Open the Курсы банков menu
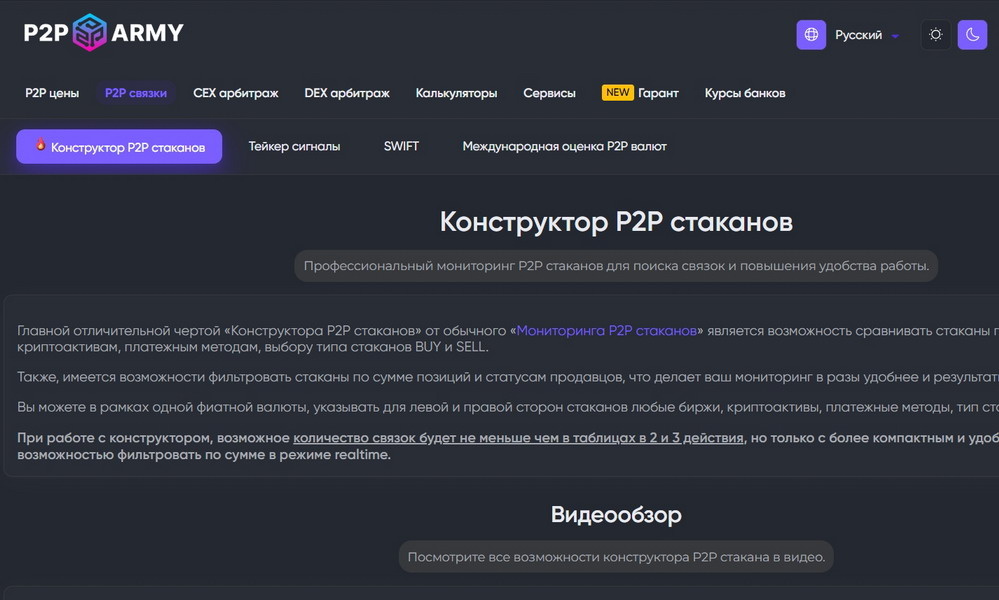The height and width of the screenshot is (600, 999). [745, 93]
